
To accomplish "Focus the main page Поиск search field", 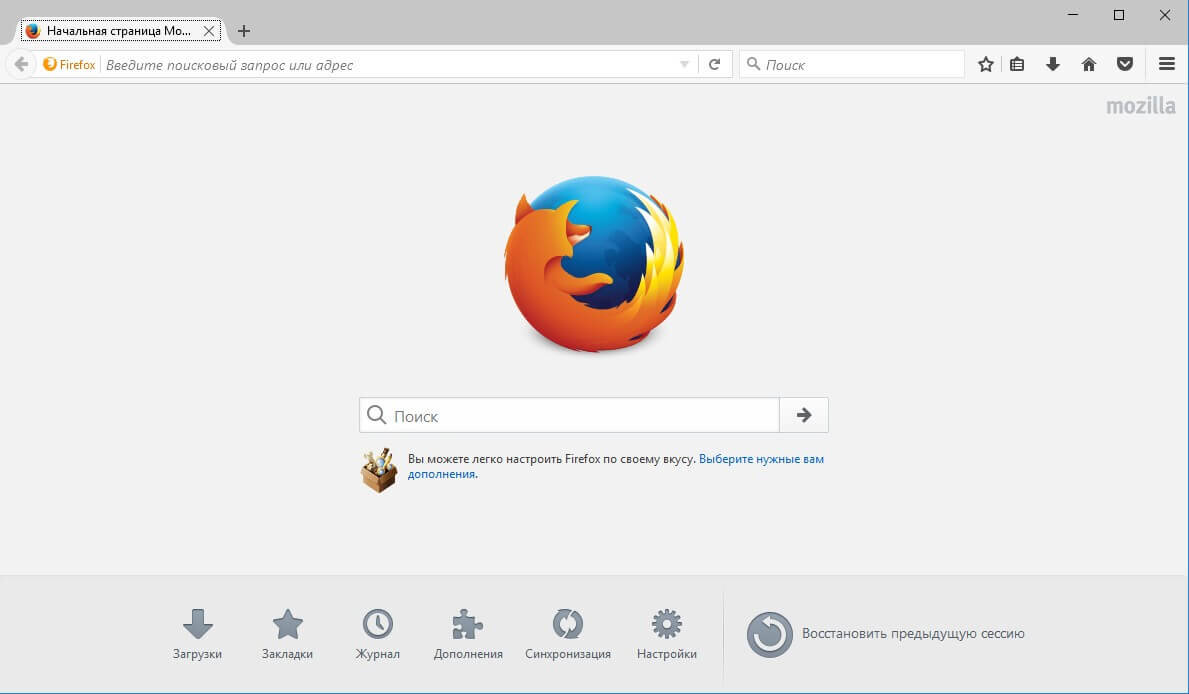I will click(569, 416).
